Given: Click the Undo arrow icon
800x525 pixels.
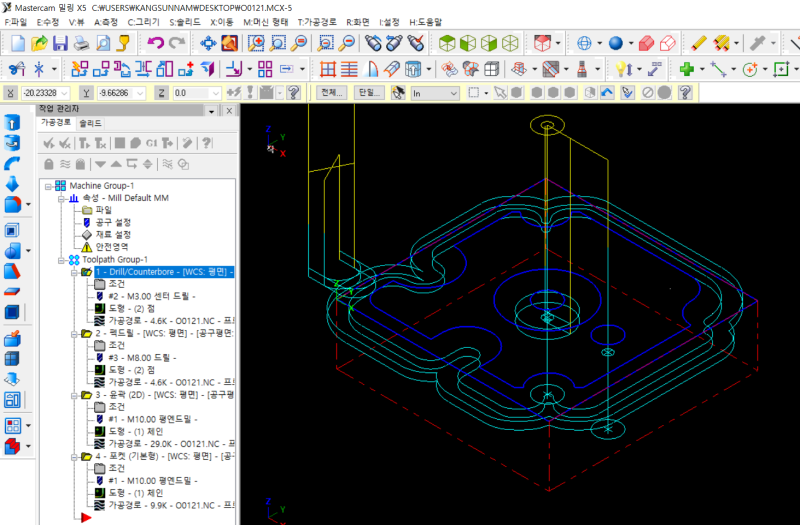Looking at the screenshot, I should 155,43.
